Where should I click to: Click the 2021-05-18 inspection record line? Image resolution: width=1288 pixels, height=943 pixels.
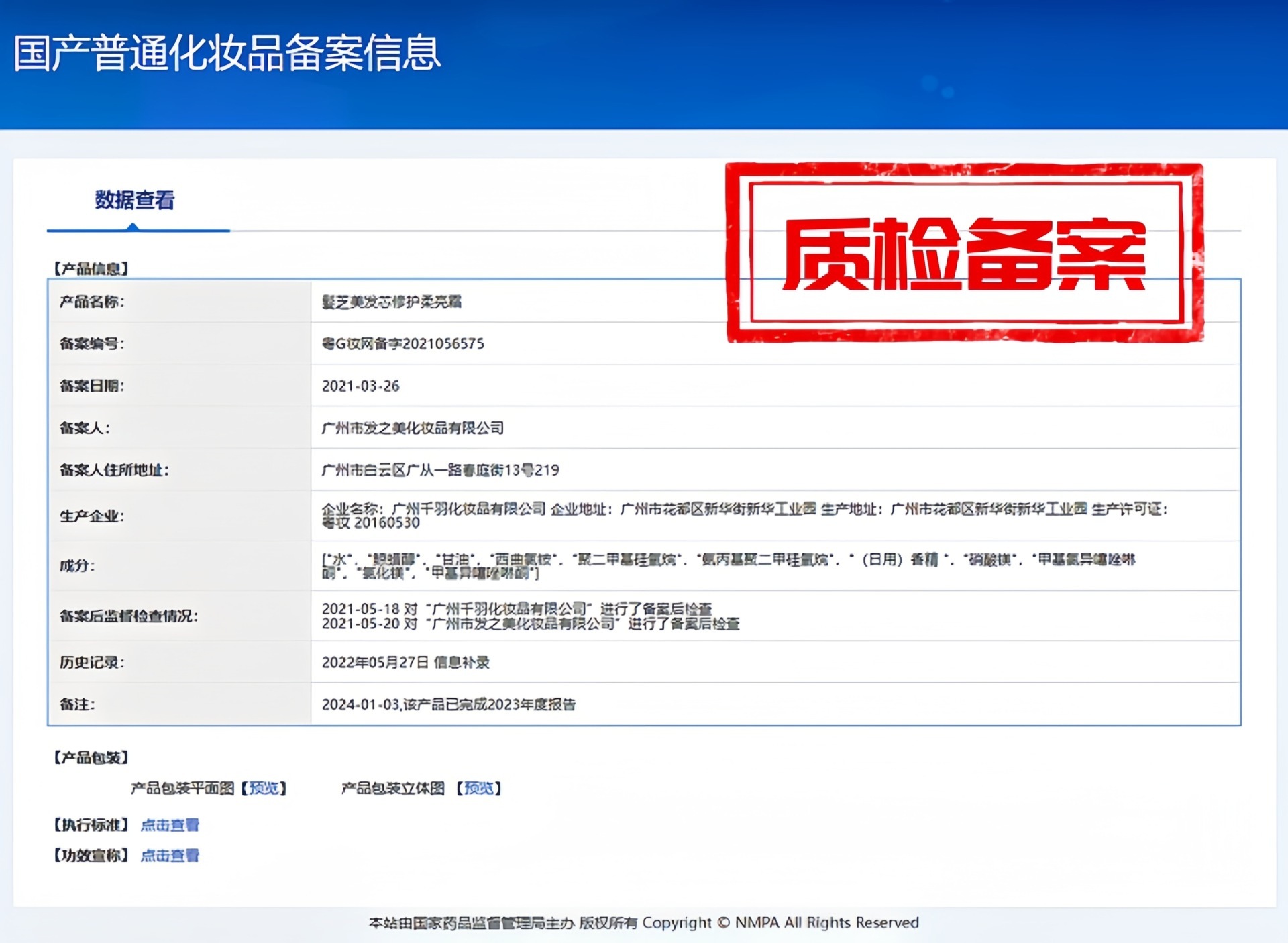517,609
